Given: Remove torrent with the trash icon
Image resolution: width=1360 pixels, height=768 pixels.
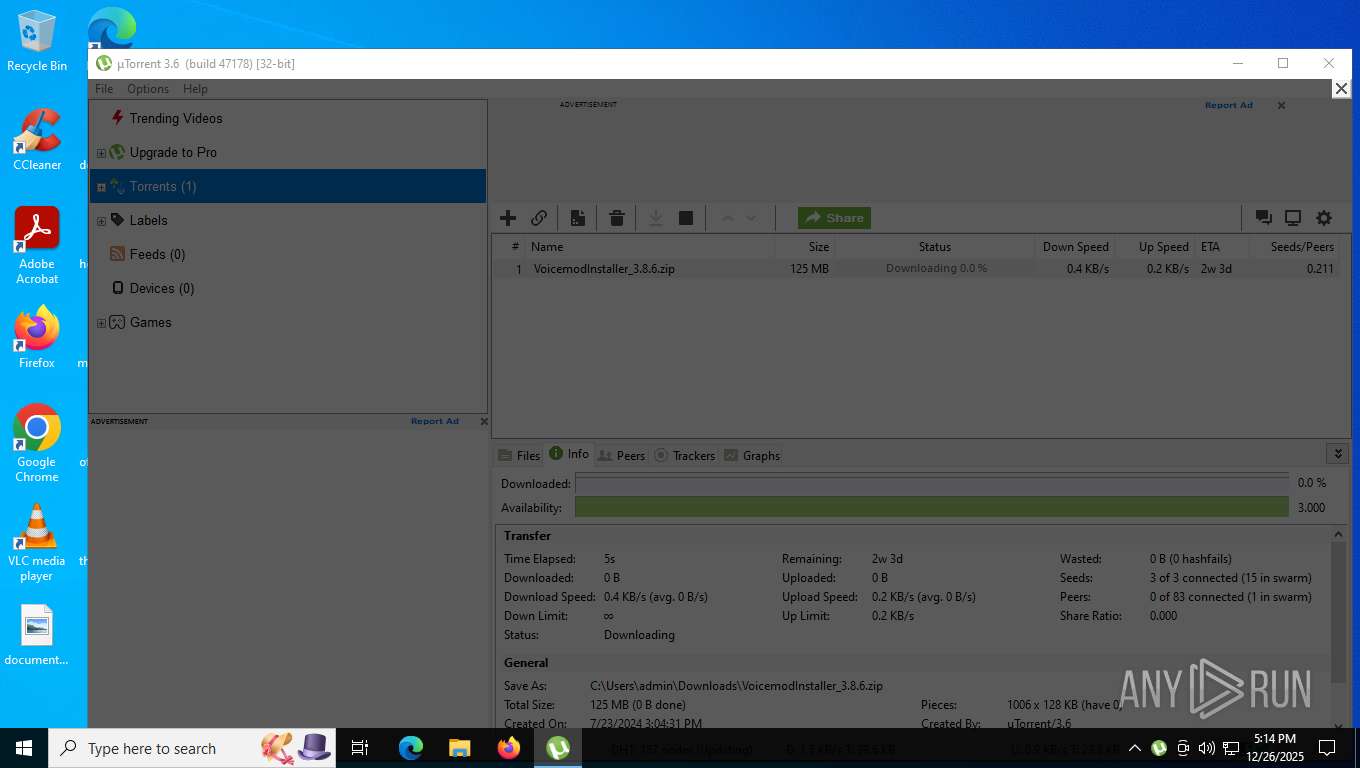Looking at the screenshot, I should (x=617, y=218).
